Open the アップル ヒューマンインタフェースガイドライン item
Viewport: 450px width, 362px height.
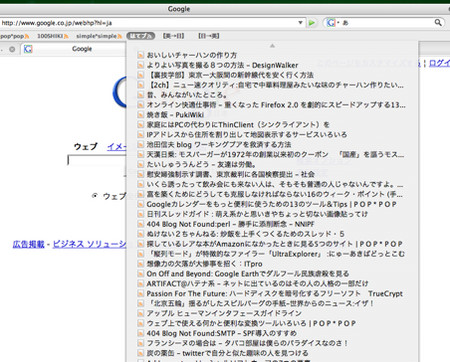pyautogui.click(x=272, y=313)
